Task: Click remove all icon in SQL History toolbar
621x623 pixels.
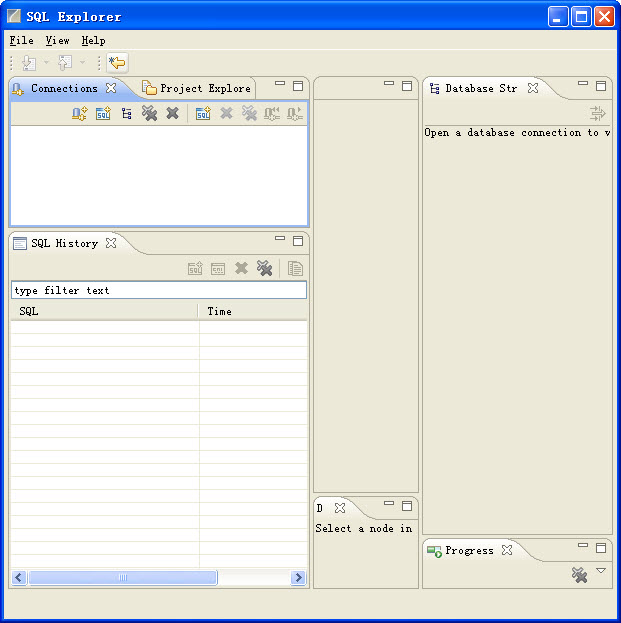Action: point(264,268)
